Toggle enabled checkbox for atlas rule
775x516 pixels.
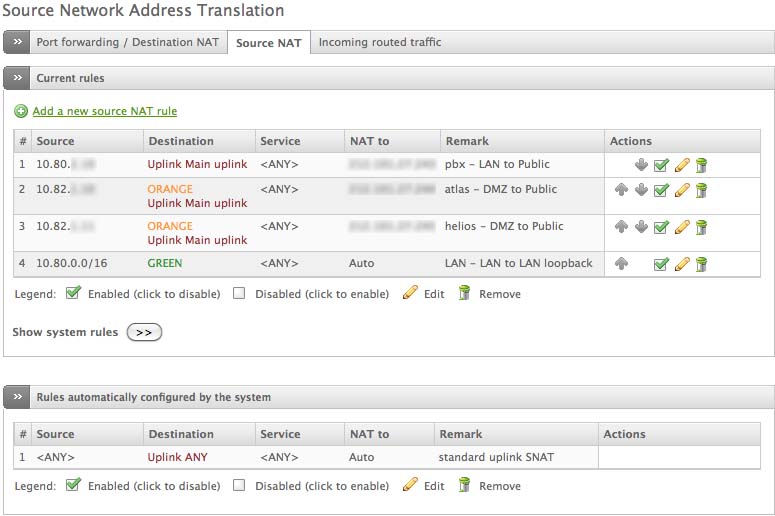coord(661,190)
